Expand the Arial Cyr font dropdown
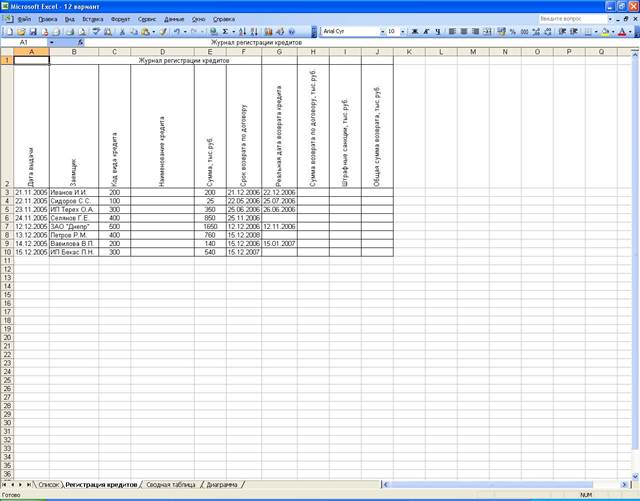 point(380,32)
